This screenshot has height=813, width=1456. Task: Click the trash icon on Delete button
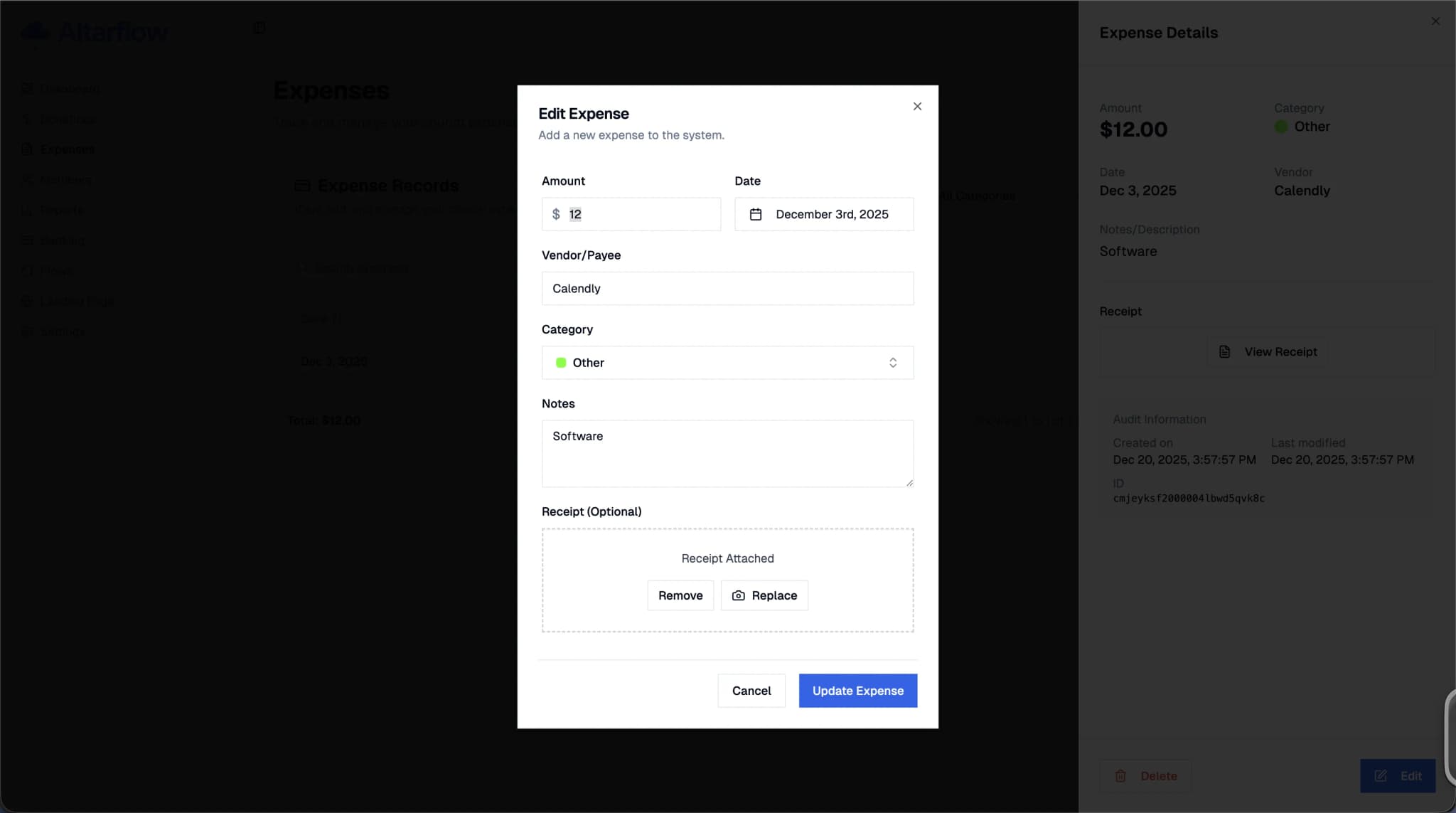[x=1120, y=776]
